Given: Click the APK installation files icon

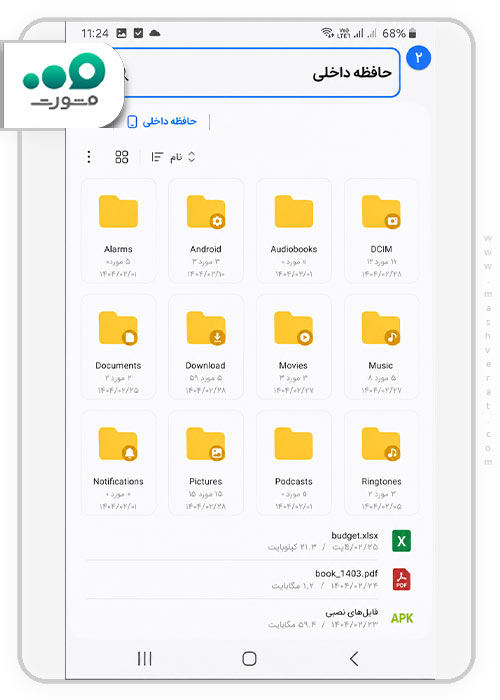Looking at the screenshot, I should click(402, 618).
